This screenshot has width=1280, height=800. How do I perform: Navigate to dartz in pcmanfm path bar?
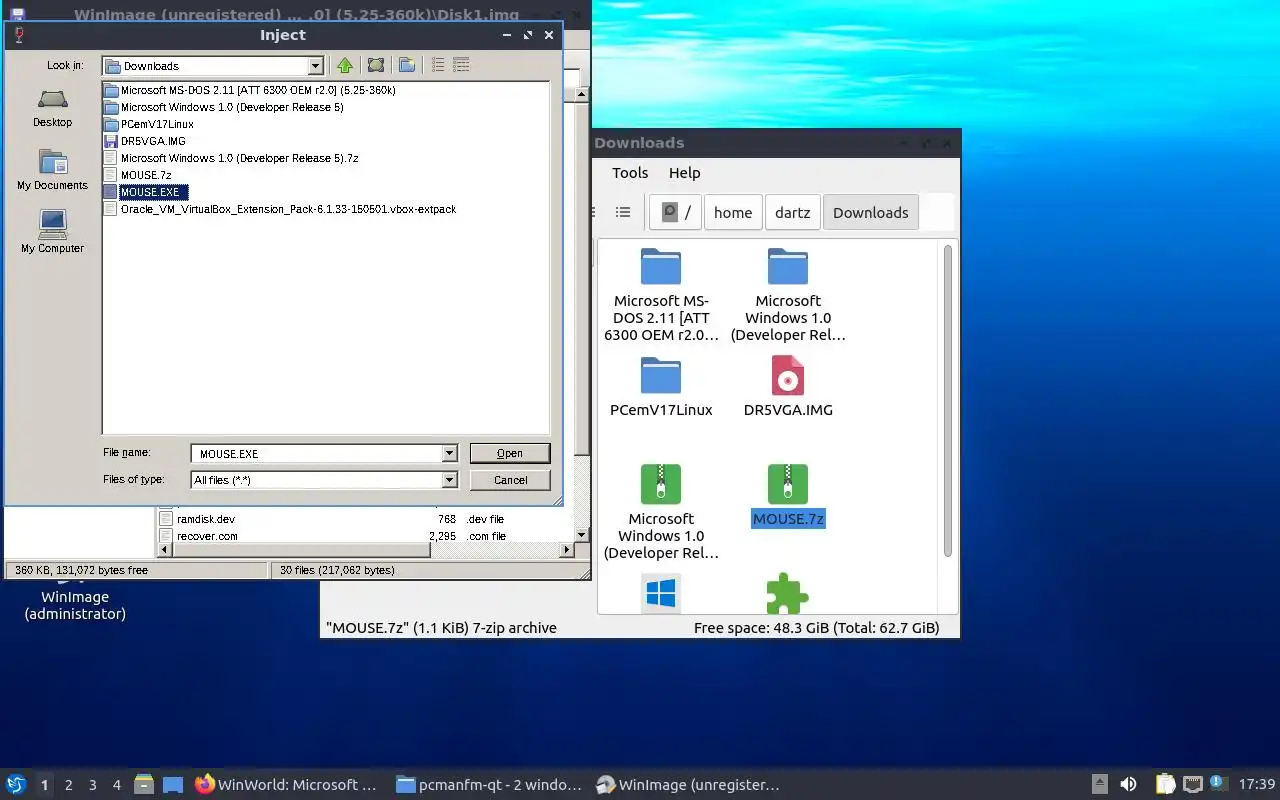tap(793, 212)
